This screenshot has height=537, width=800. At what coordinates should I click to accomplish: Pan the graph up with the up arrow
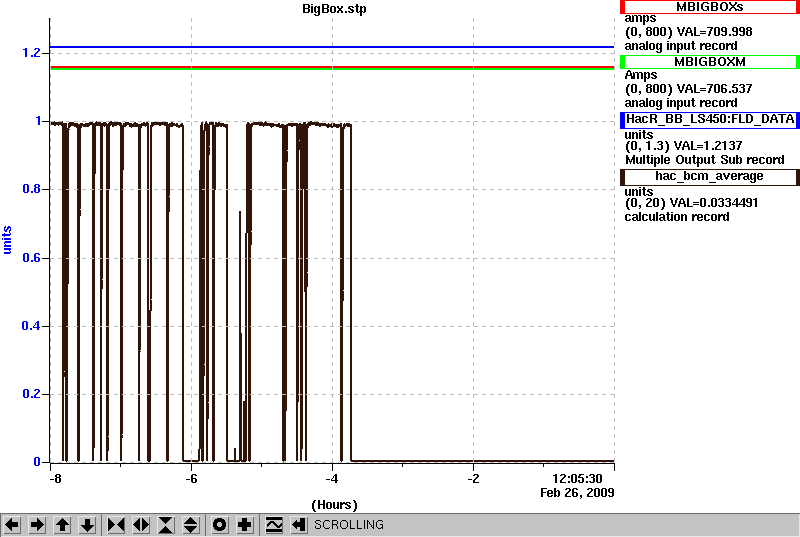coord(62,525)
